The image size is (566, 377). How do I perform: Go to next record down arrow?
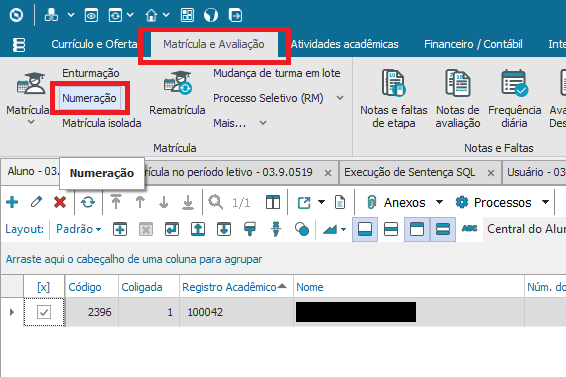(164, 202)
